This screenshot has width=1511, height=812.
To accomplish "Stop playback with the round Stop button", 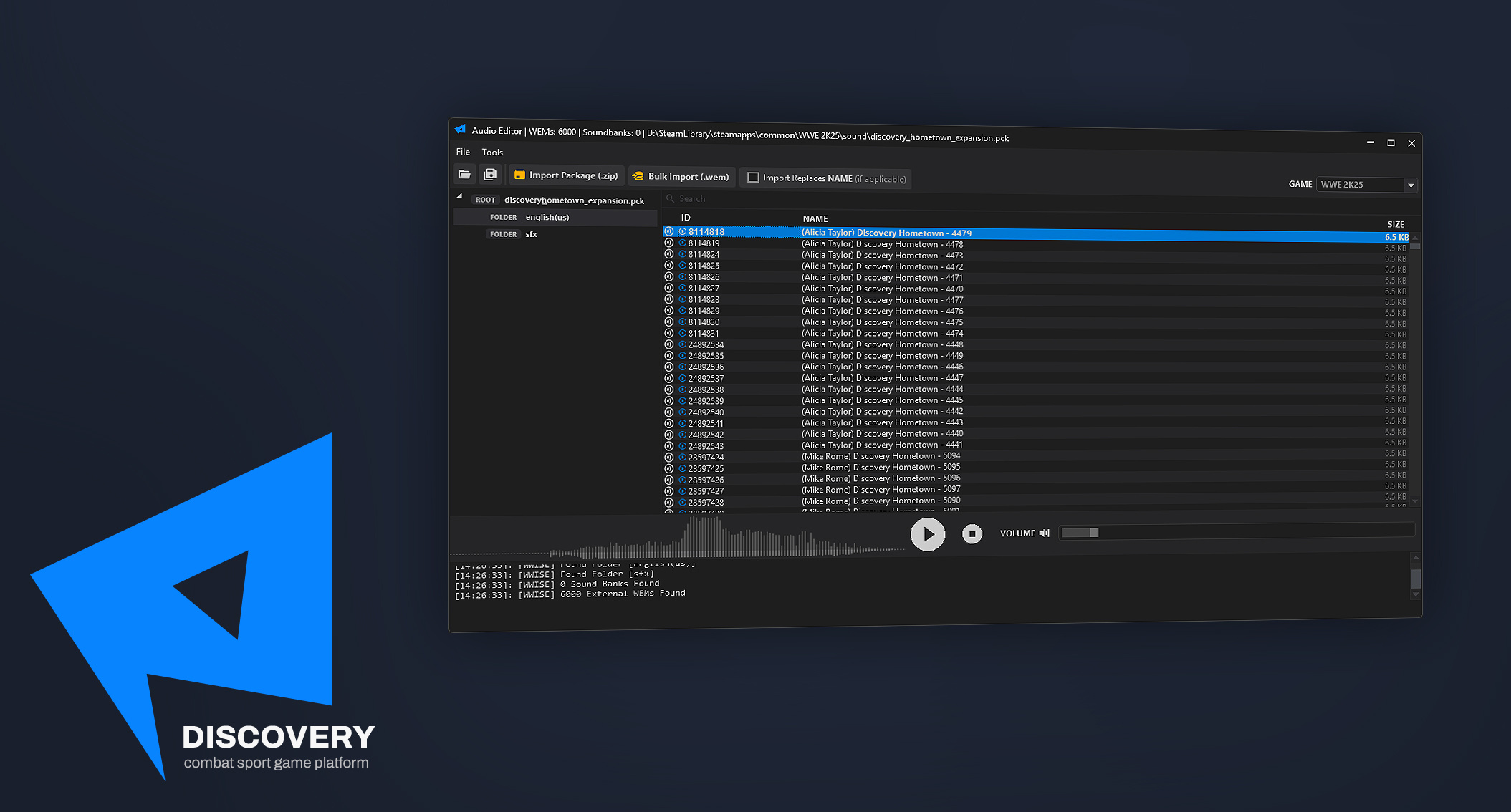I will coord(972,533).
